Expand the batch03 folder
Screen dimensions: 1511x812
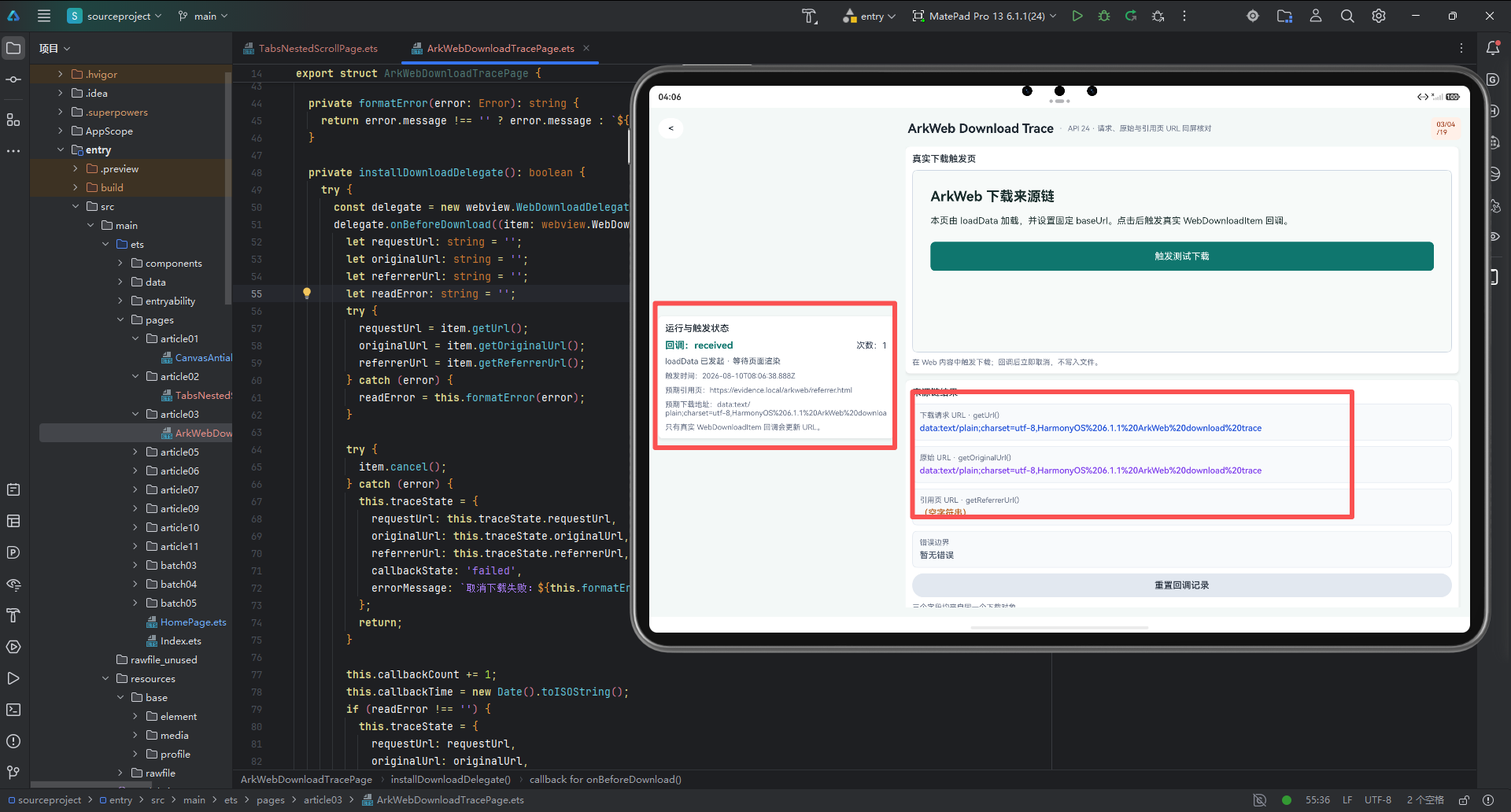coord(135,565)
